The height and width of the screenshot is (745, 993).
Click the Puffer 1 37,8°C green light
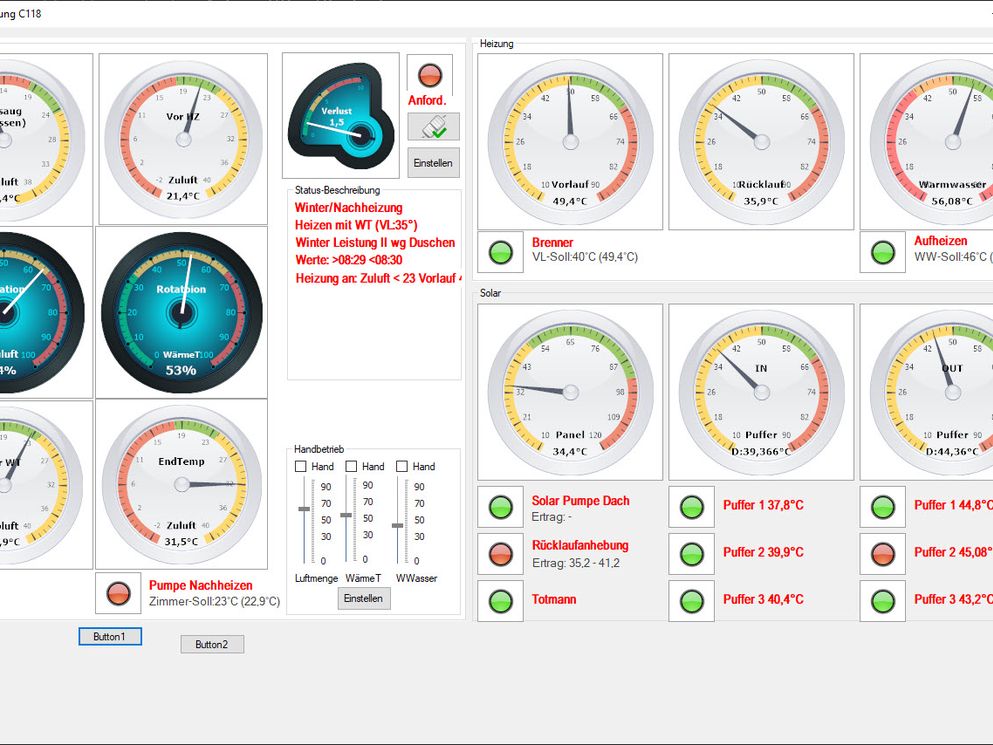(692, 507)
